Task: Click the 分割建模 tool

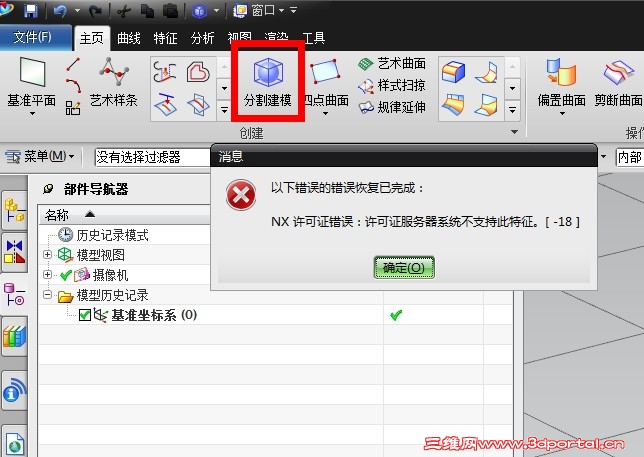Action: pyautogui.click(x=268, y=81)
